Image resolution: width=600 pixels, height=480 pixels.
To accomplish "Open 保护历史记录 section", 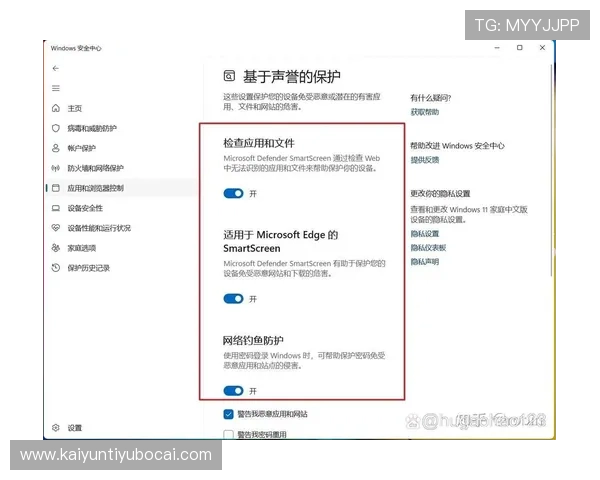I will click(88, 268).
